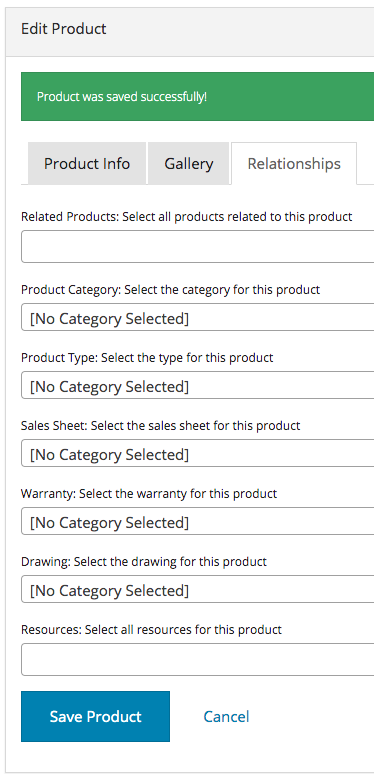This screenshot has height=774, width=374.
Task: Click the Related Products field label
Action: pyautogui.click(x=187, y=217)
